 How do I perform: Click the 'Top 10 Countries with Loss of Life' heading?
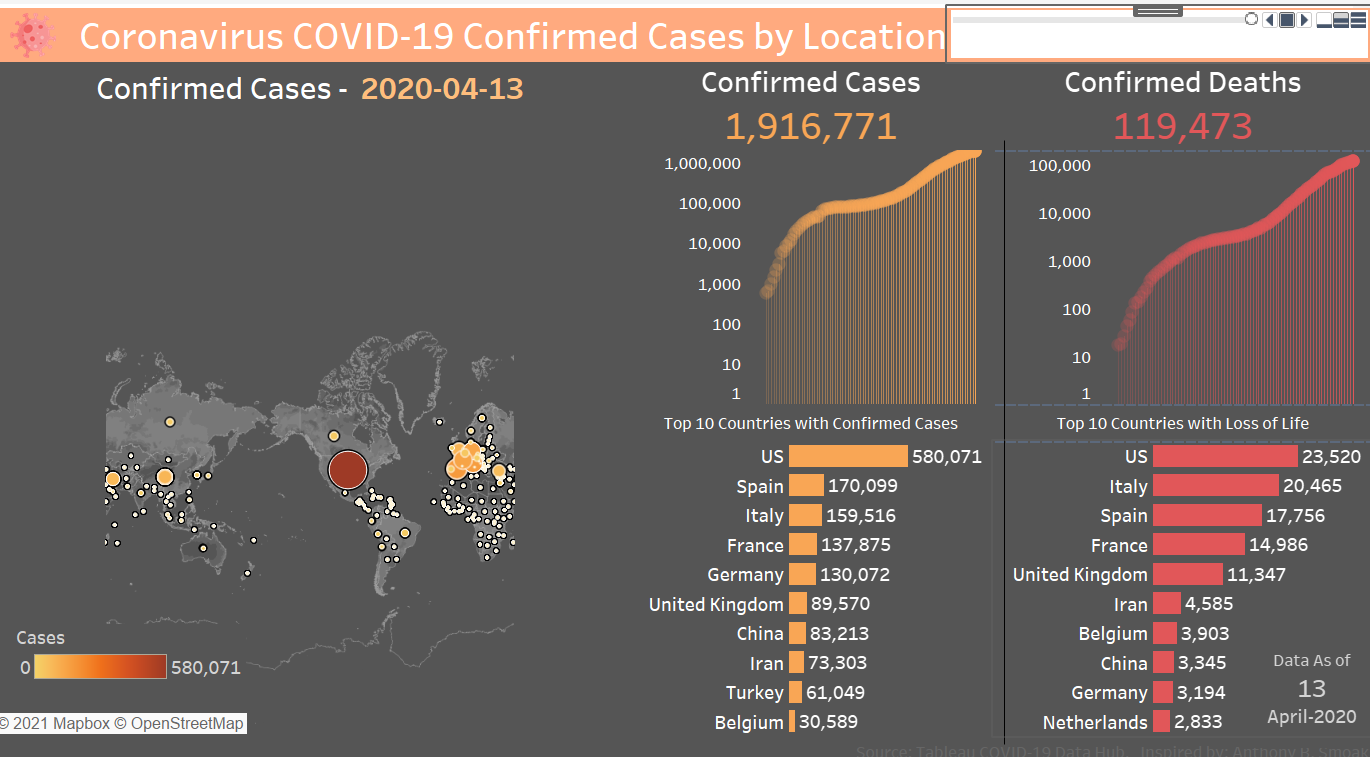(1183, 423)
